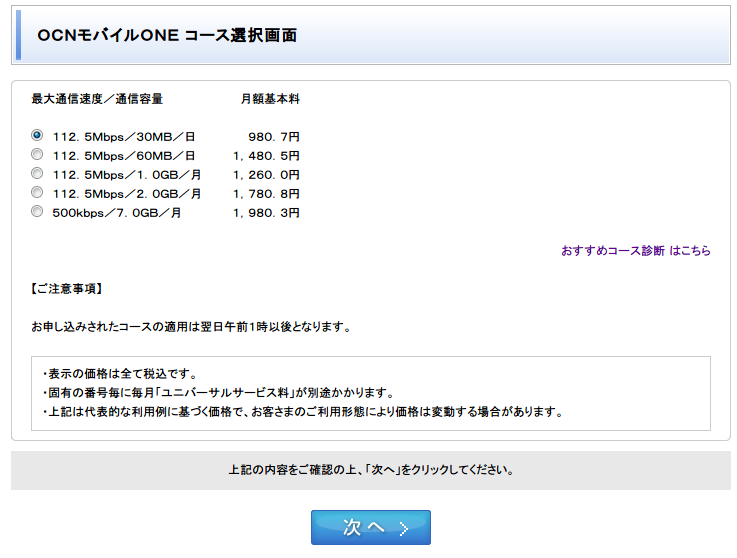Select the 500kbps/7.0GB/月 radio button
Viewport: 737px width, 558px height.
(37, 212)
